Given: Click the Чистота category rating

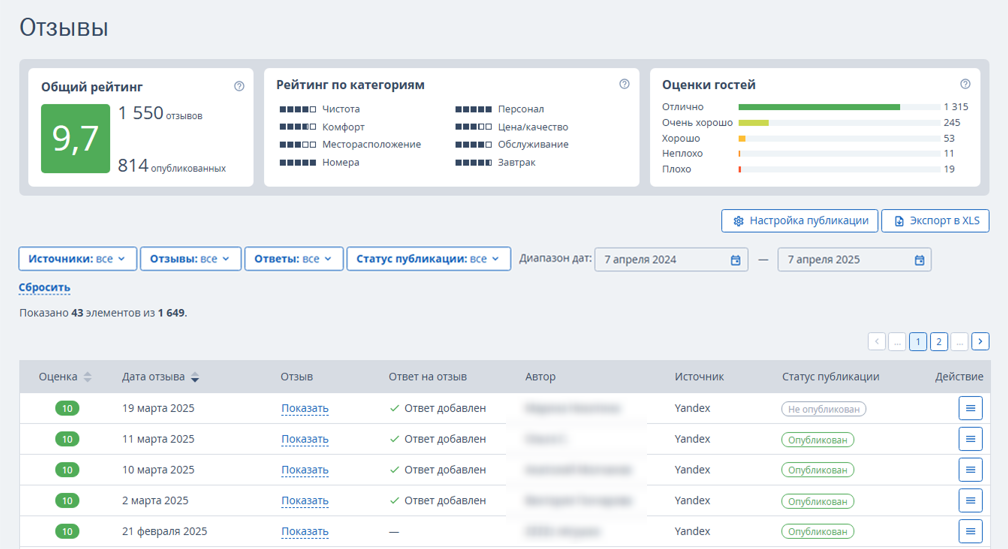Looking at the screenshot, I should (x=320, y=109).
